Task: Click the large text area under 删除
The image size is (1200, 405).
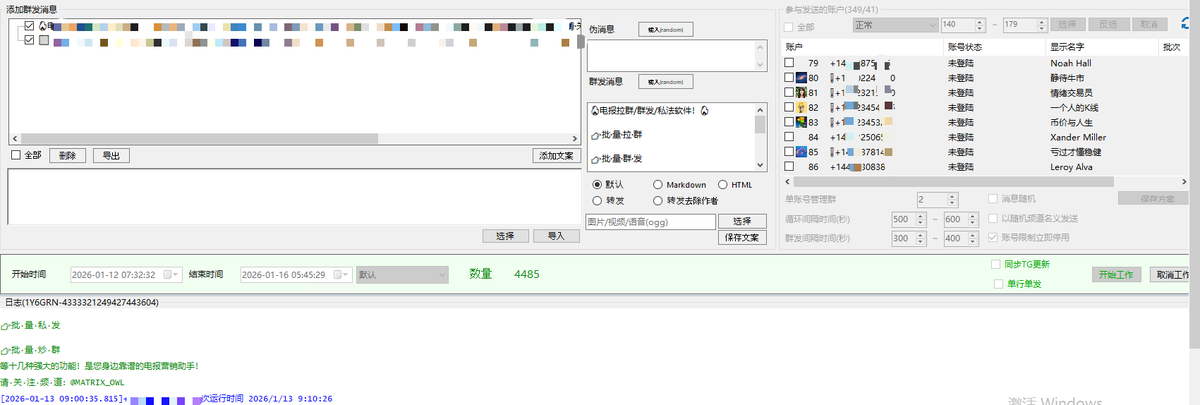Action: point(294,196)
